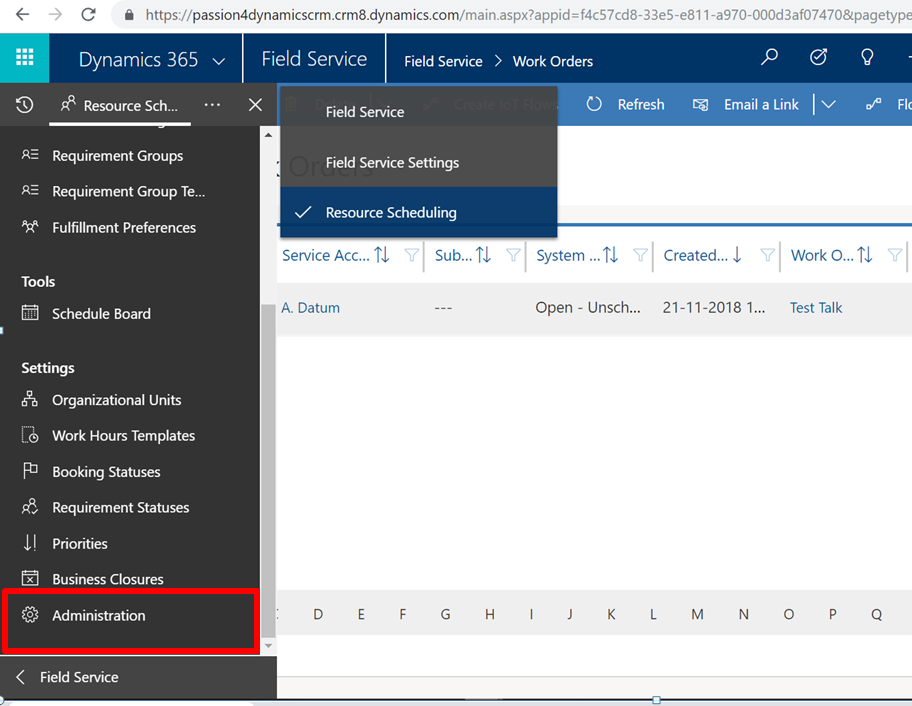Viewport: 912px width, 706px height.
Task: Expand the Email a Link dropdown arrow
Action: coord(828,104)
